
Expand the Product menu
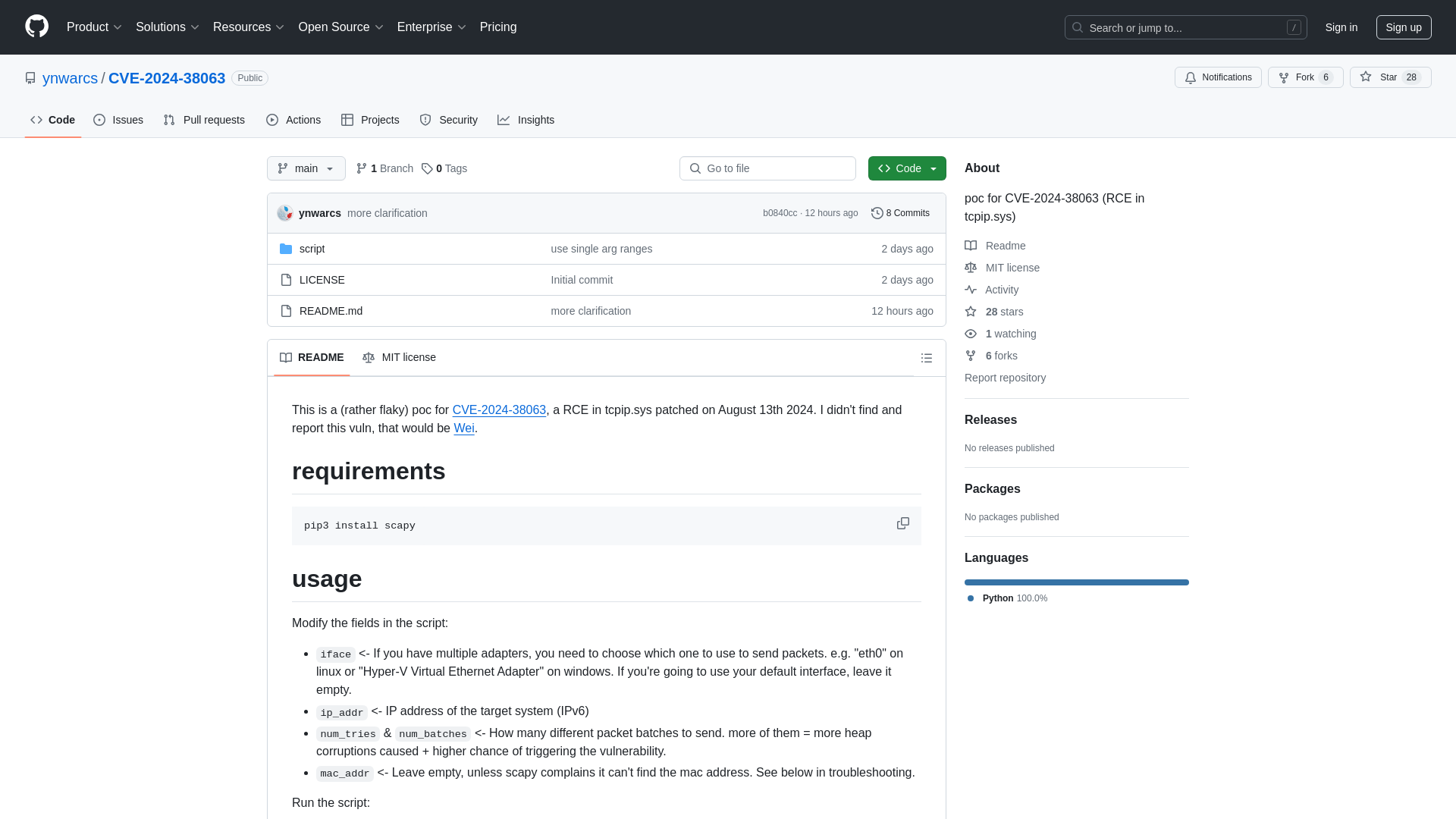coord(94,27)
